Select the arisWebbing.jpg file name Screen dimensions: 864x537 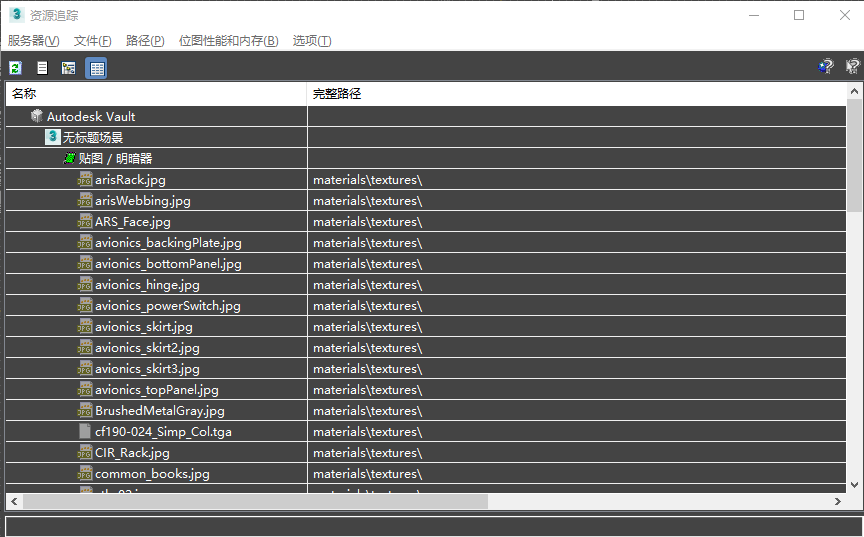point(143,200)
